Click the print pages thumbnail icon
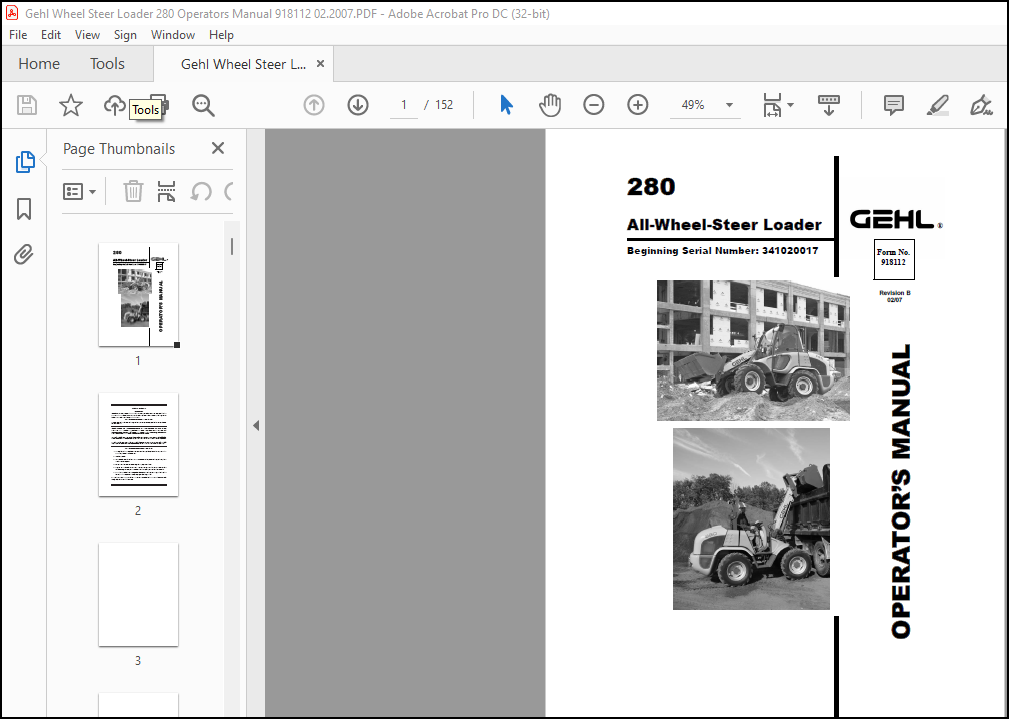Image resolution: width=1009 pixels, height=719 pixels. click(x=167, y=191)
